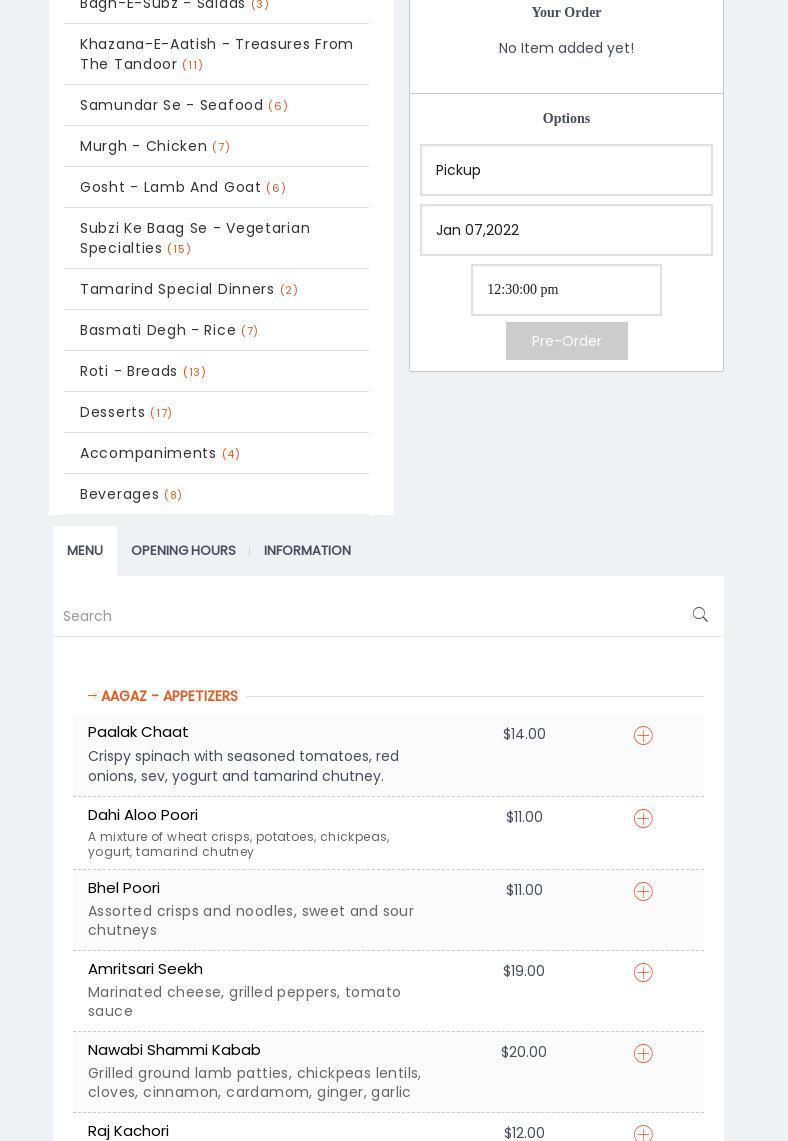Add Paalak Chaat to the order
This screenshot has height=1141, width=788.
pos(643,735)
